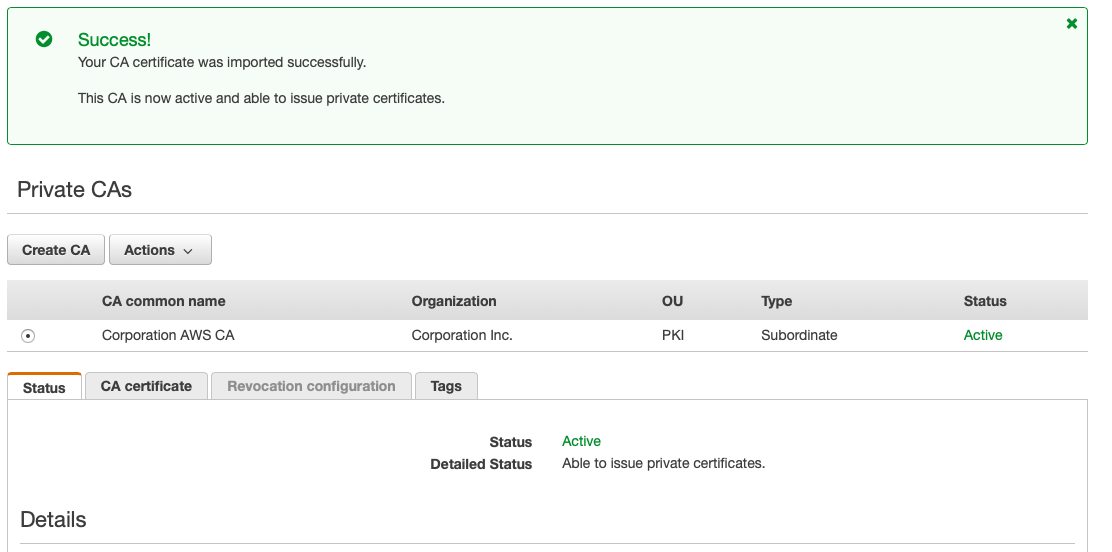Click the Type column header
Screen dimensions: 1112x552
tap(776, 301)
